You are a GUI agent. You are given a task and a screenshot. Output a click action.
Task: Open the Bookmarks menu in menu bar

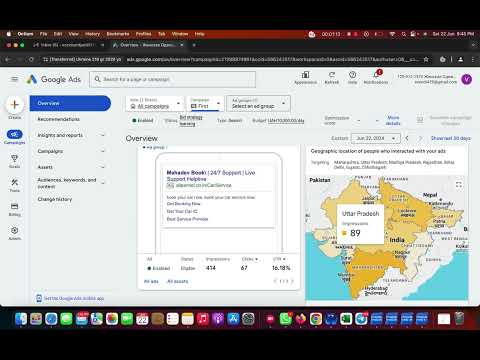[x=118, y=34]
